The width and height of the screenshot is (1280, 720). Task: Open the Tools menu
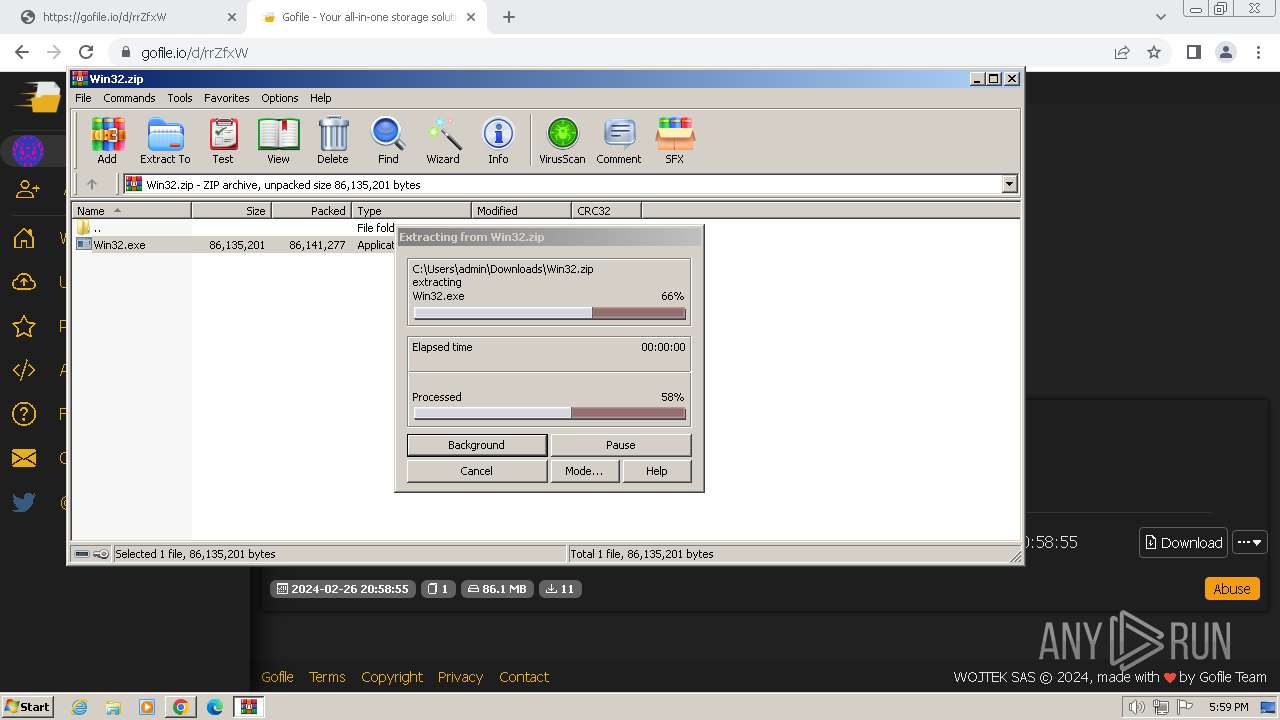pos(180,98)
